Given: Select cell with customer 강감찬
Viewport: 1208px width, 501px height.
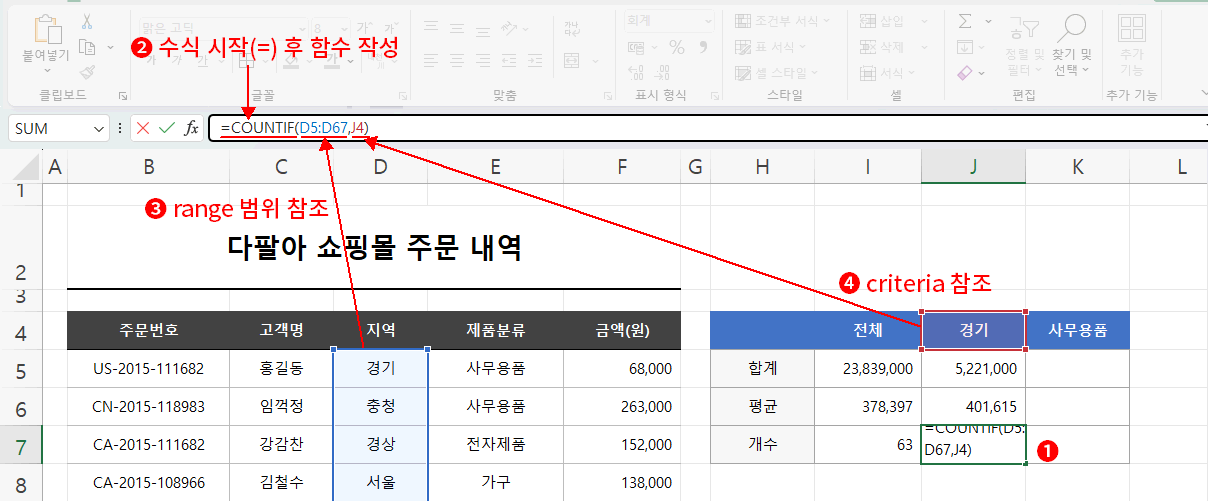Looking at the screenshot, I should (281, 444).
